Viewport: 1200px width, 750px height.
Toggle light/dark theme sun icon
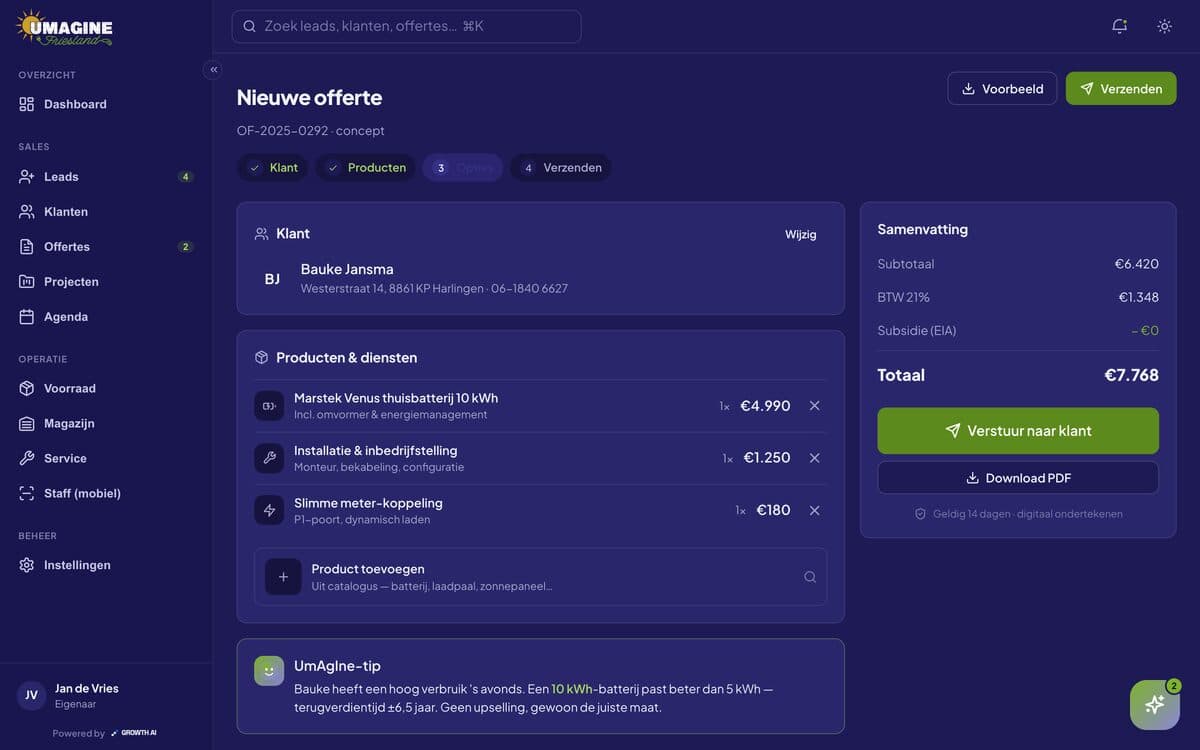1164,26
